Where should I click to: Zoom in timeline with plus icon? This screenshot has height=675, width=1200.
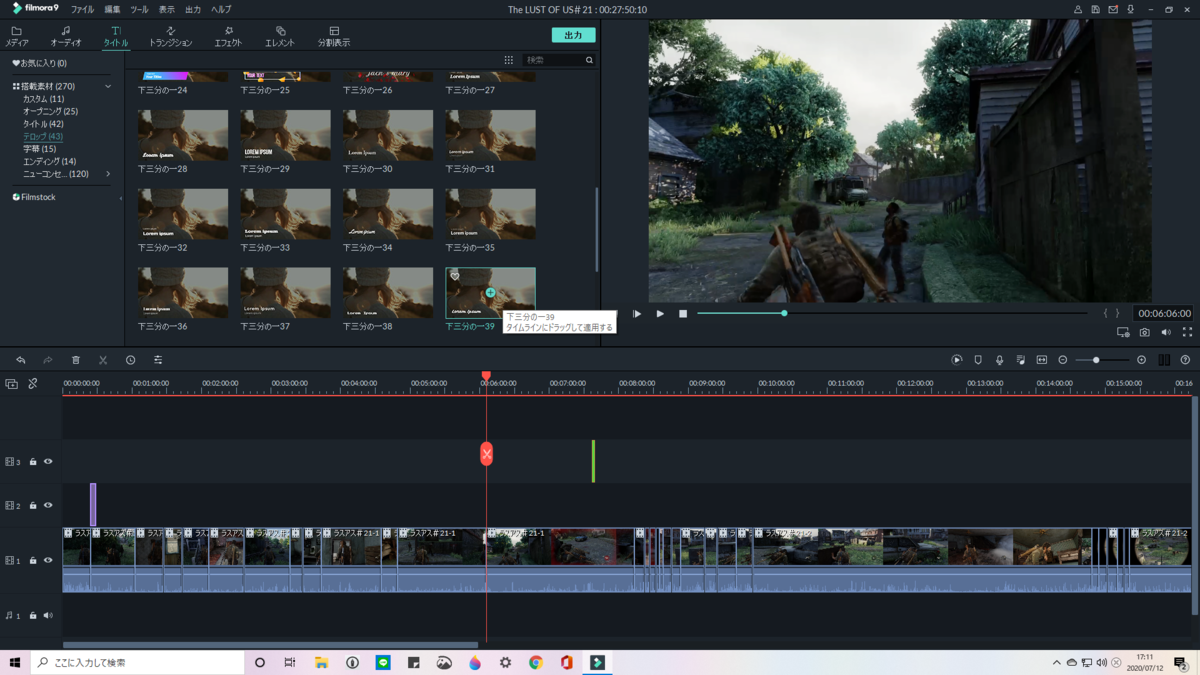tap(1141, 360)
